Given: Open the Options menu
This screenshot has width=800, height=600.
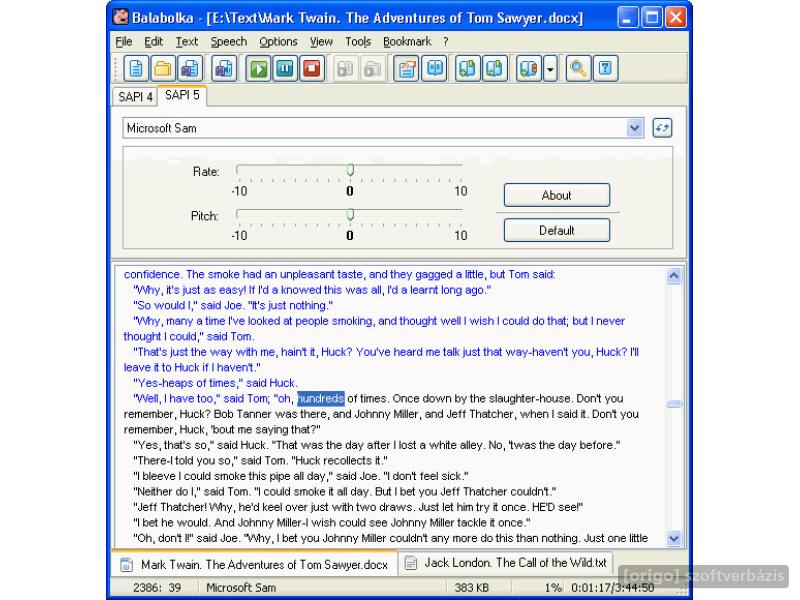Looking at the screenshot, I should pos(278,42).
